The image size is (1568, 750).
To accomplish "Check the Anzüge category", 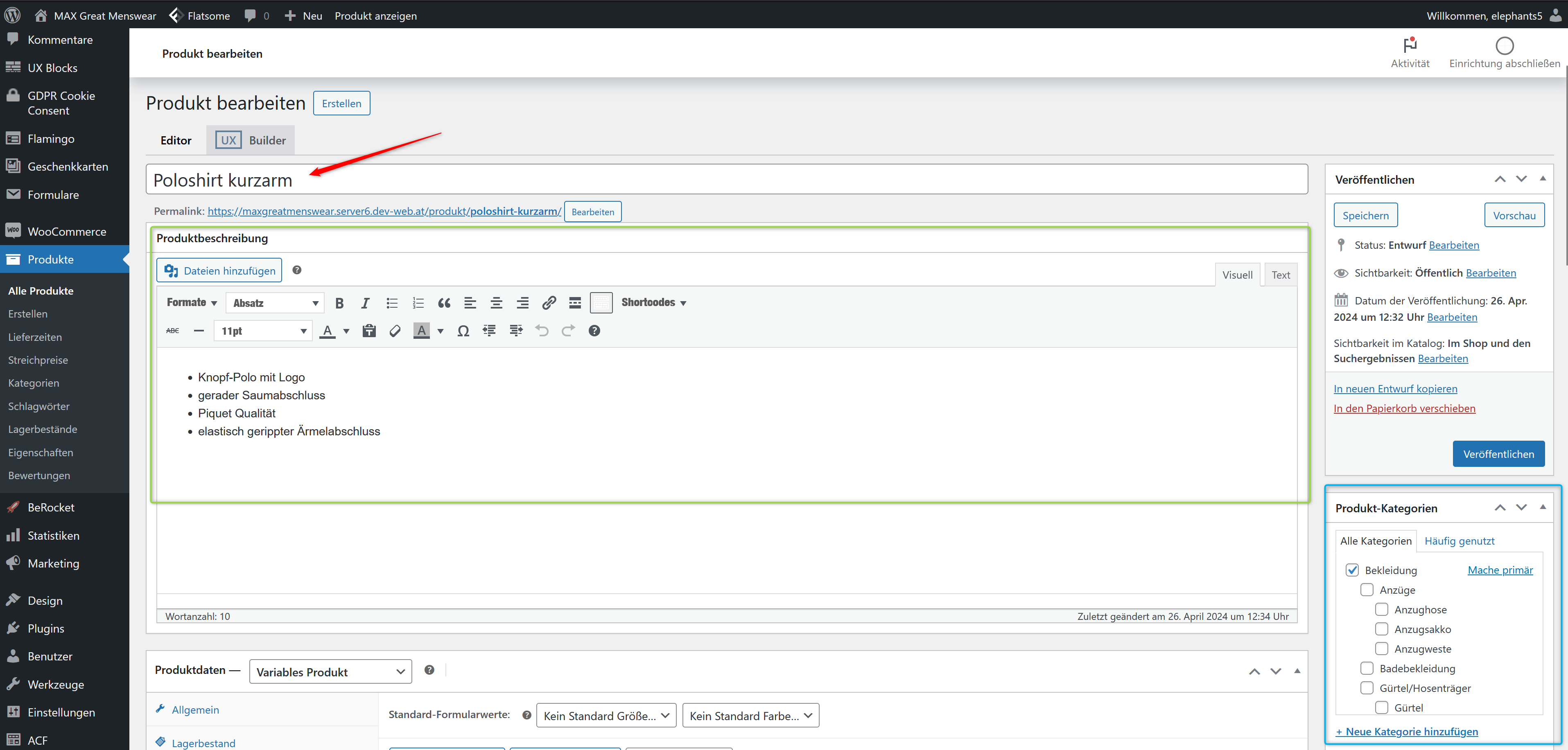I will (x=1367, y=590).
